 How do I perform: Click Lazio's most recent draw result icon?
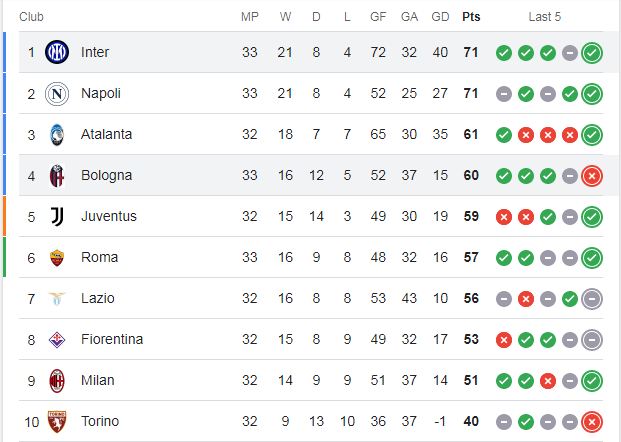pyautogui.click(x=592, y=299)
